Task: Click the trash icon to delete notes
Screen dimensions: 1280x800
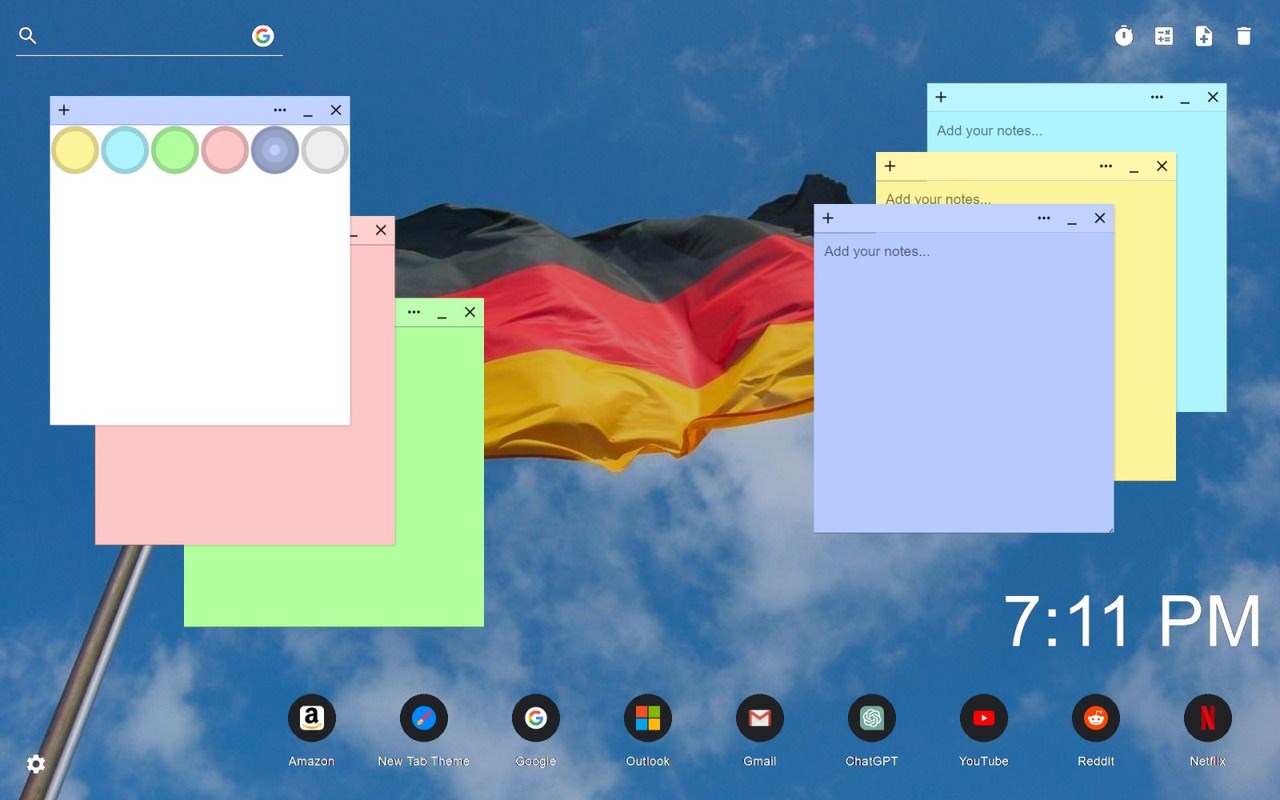Action: (x=1244, y=36)
